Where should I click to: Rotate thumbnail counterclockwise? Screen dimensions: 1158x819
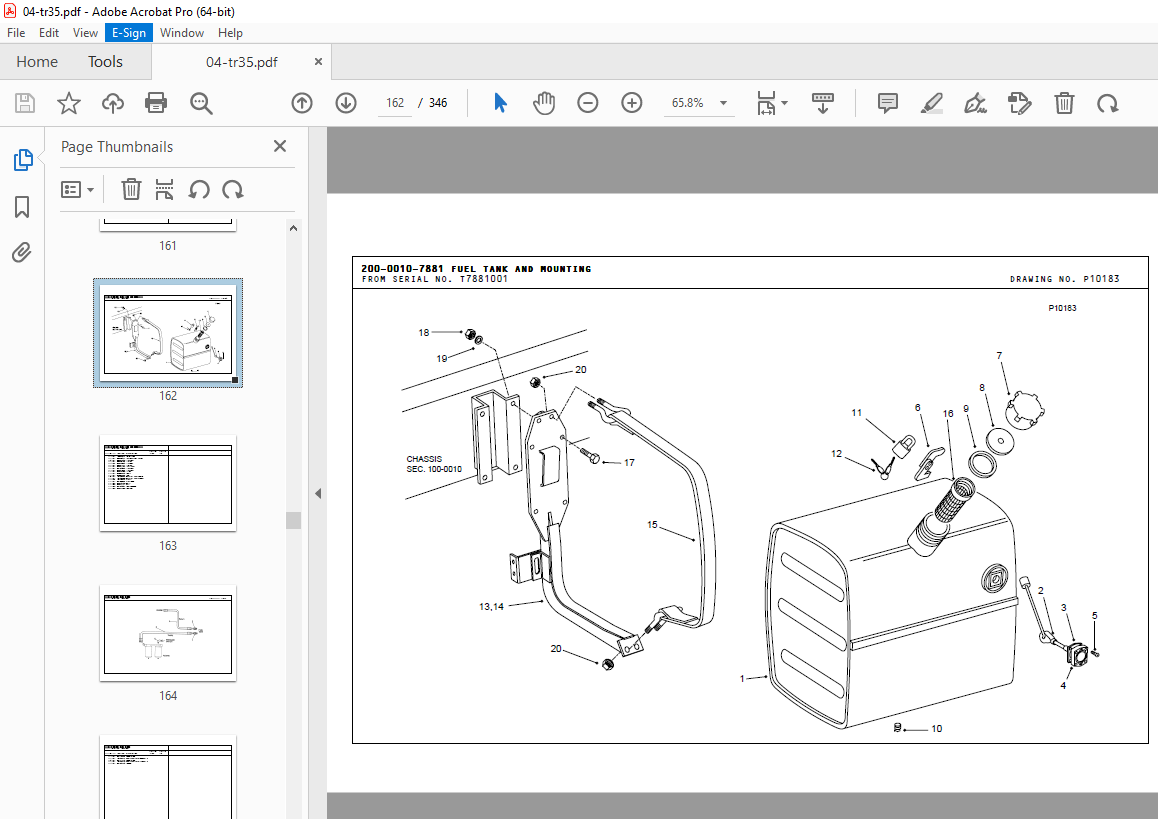pyautogui.click(x=199, y=190)
